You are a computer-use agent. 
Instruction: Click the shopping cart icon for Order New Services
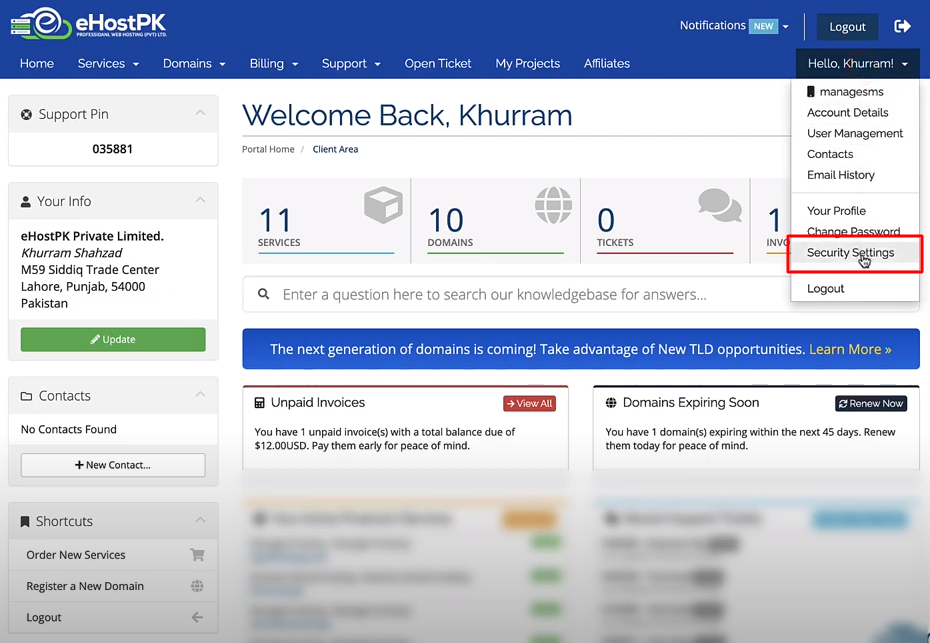point(197,555)
